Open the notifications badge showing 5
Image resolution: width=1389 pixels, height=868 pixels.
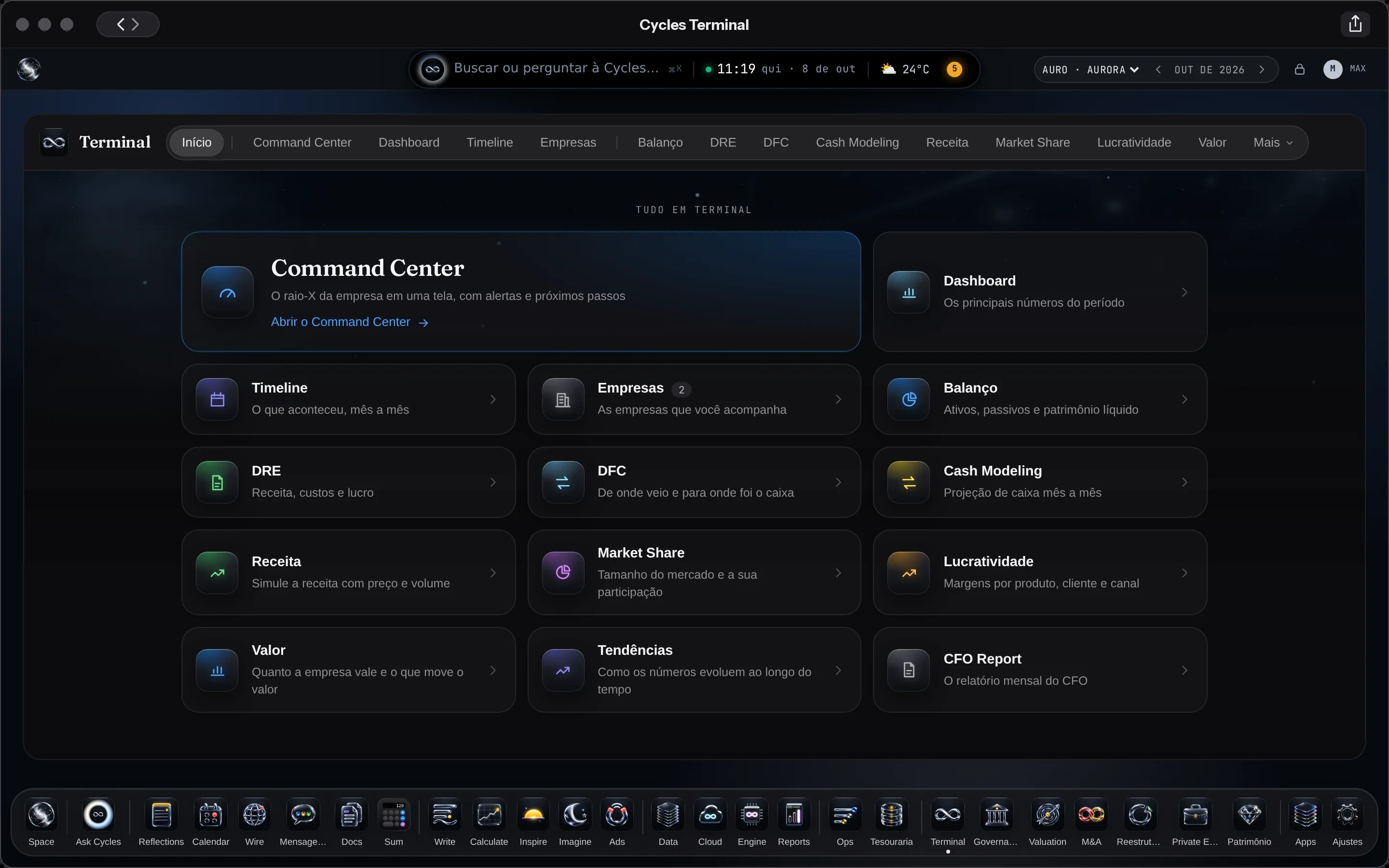pos(954,69)
